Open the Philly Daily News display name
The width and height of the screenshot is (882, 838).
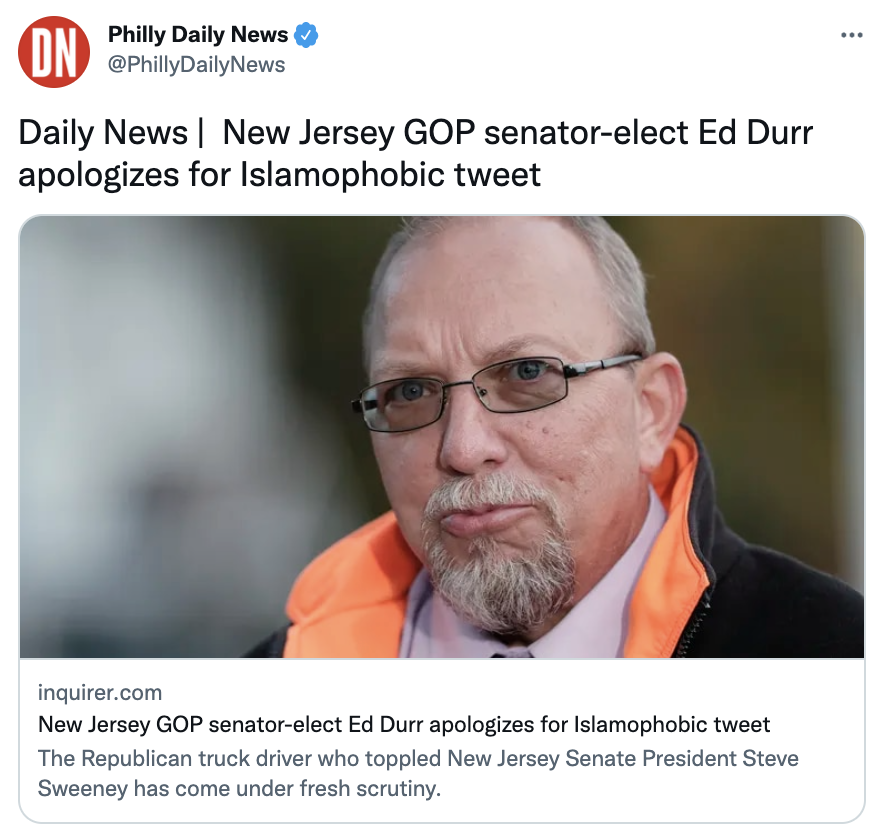(x=198, y=35)
